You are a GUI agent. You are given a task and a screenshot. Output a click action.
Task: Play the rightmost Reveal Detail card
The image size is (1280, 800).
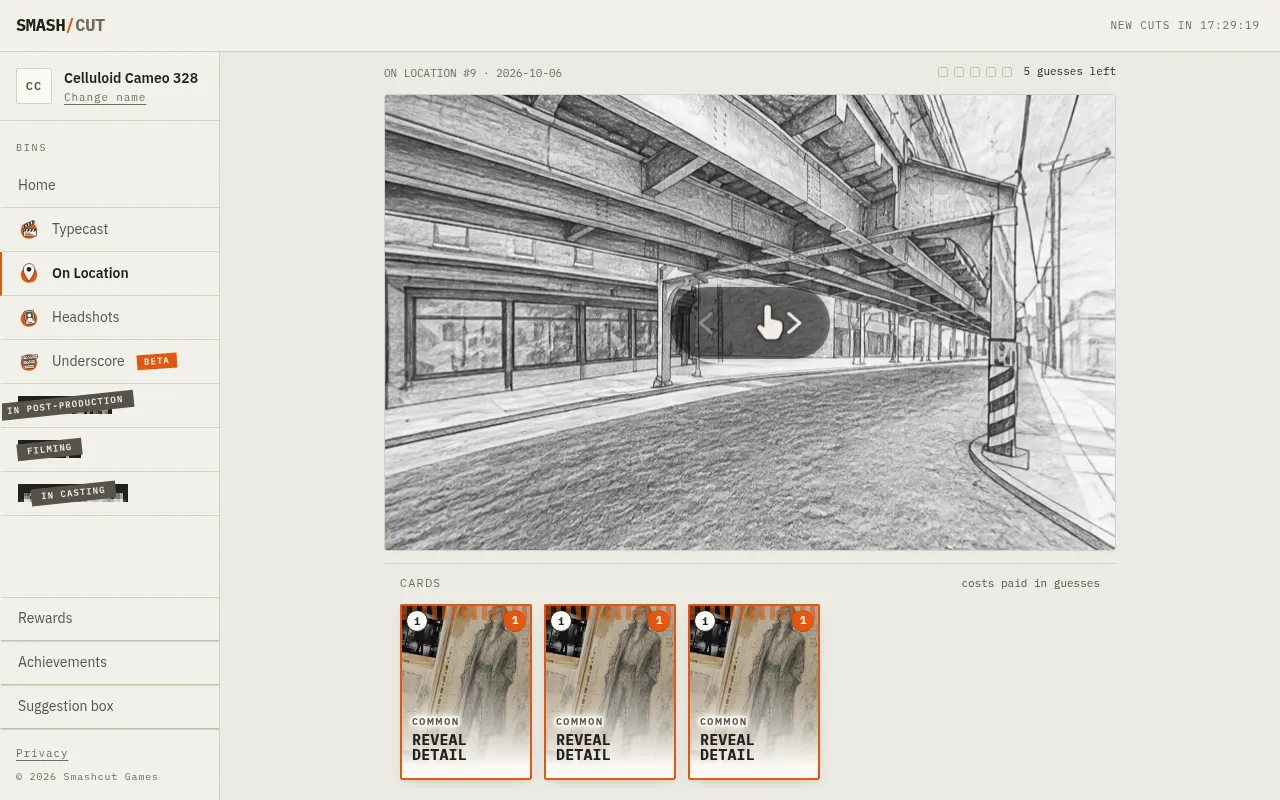coord(754,692)
